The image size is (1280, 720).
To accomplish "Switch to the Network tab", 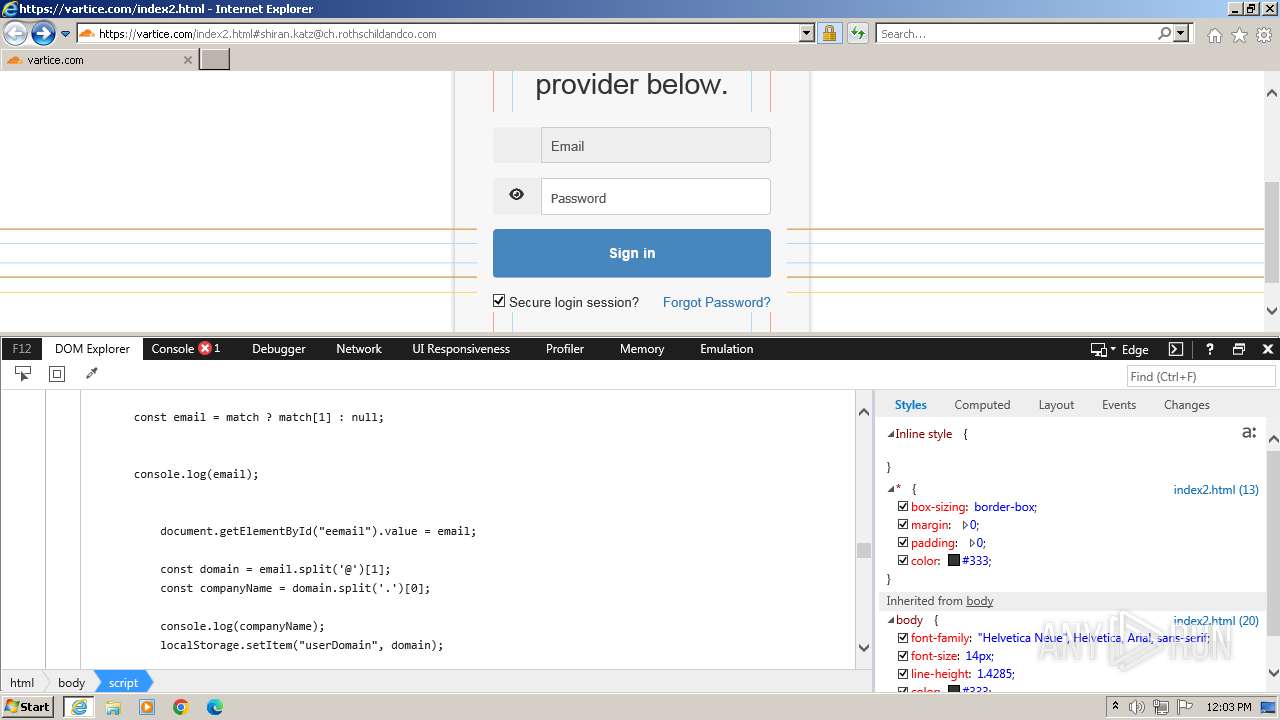I will [x=359, y=349].
